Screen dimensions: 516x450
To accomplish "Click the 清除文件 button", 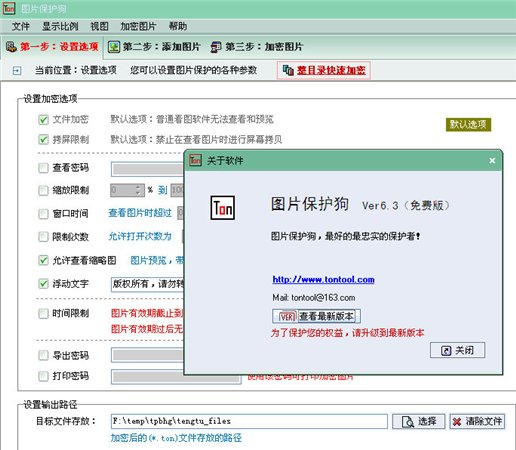I will [x=477, y=421].
